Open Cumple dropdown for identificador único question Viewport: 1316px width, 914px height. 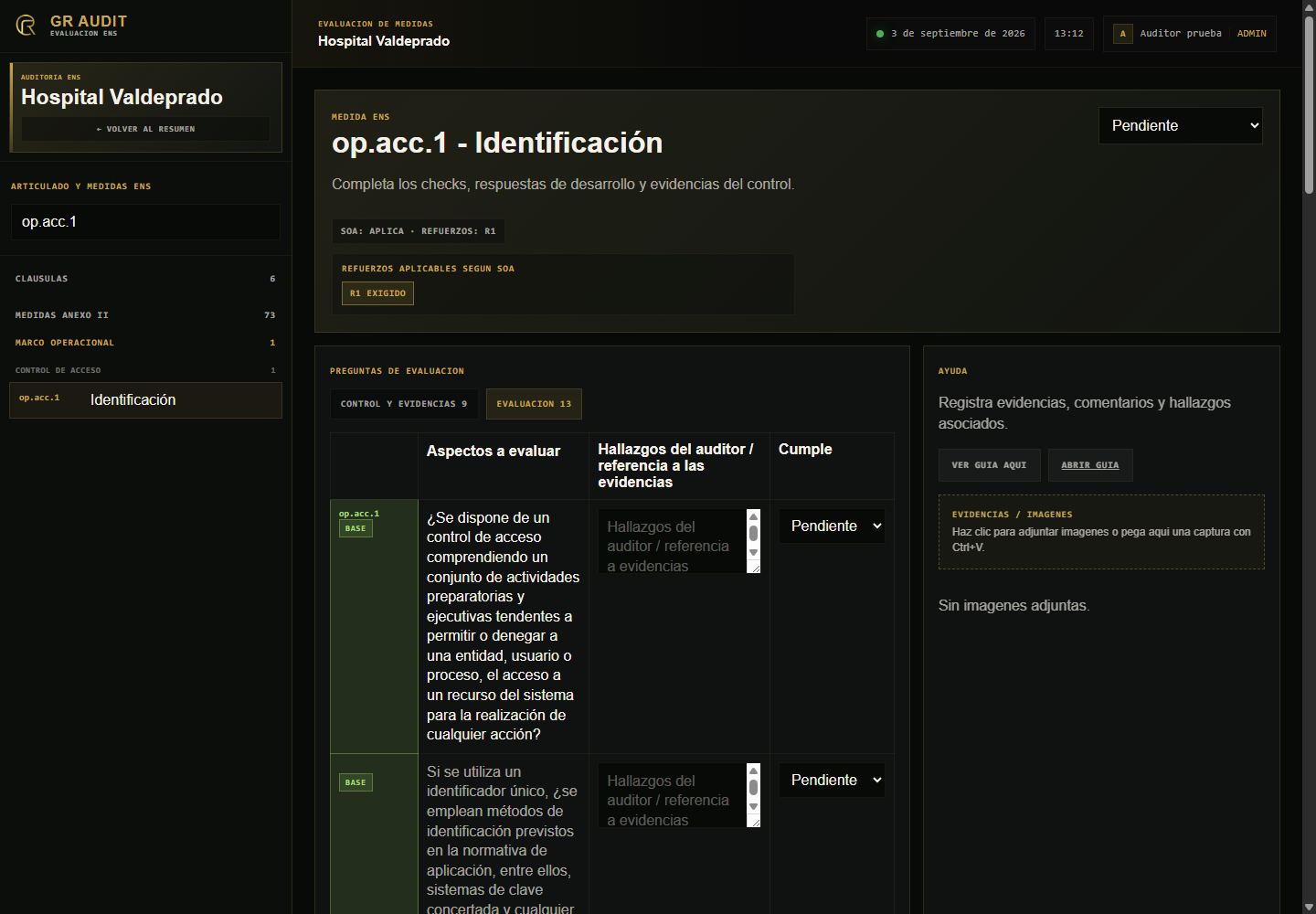coord(832,781)
